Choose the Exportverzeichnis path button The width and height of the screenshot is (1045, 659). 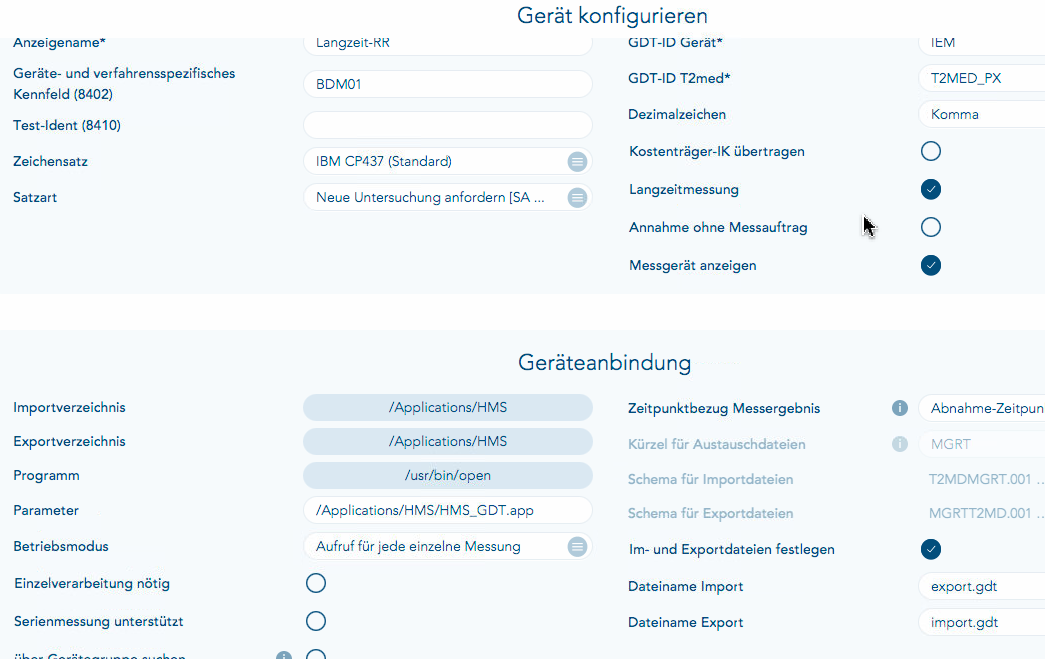[x=448, y=441]
